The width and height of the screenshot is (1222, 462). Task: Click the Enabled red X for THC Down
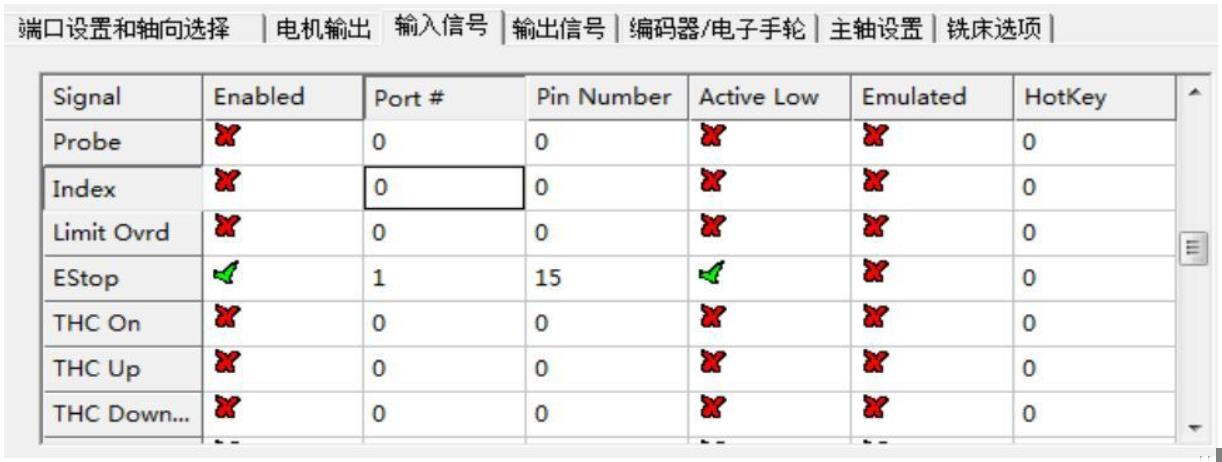click(x=225, y=409)
